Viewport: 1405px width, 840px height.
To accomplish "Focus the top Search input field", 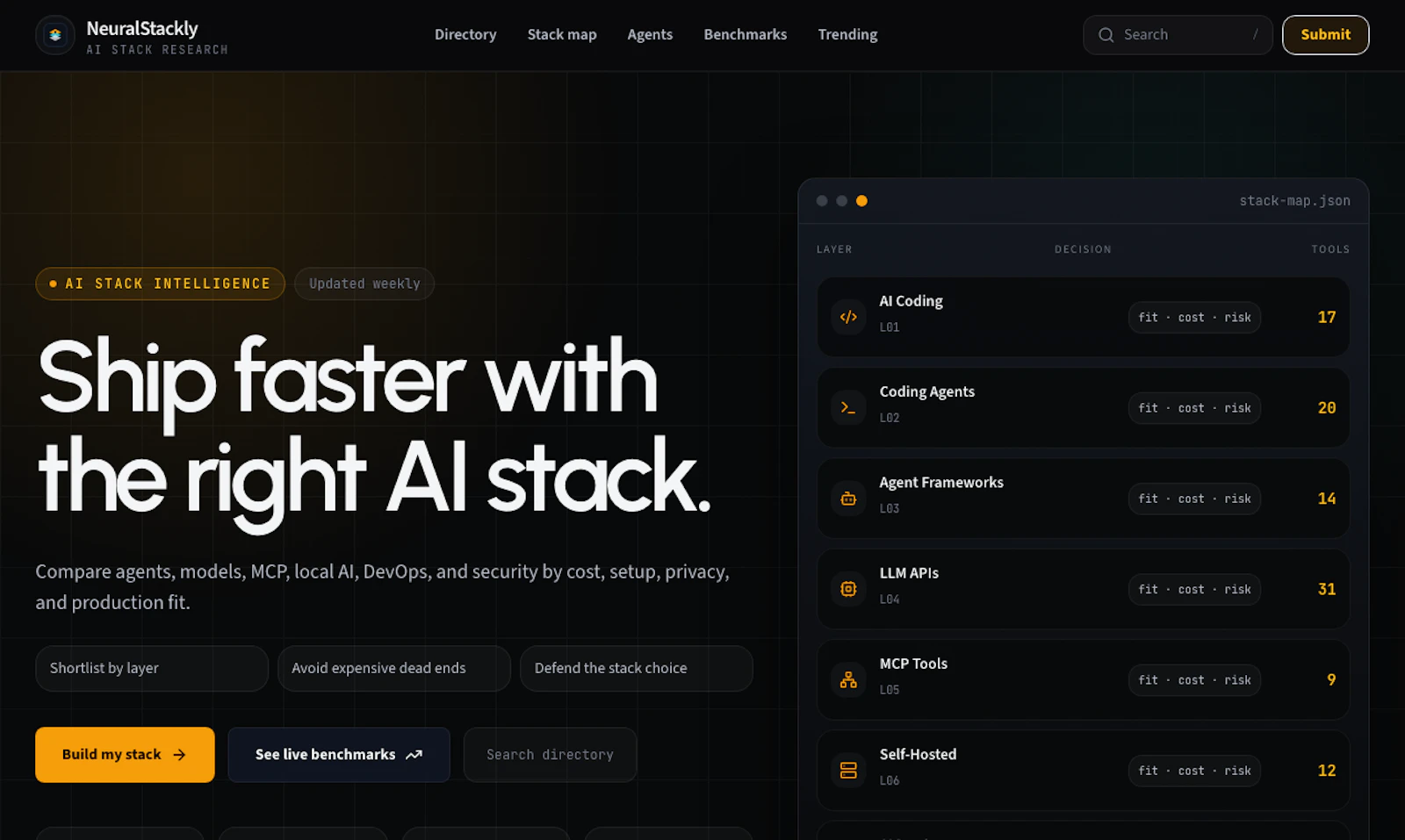I will 1178,35.
